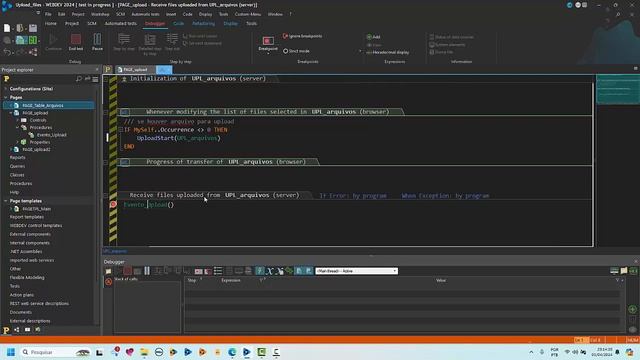The height and width of the screenshot is (360, 640).
Task: Click the Save icon in quick toolbar
Action: point(33,28)
